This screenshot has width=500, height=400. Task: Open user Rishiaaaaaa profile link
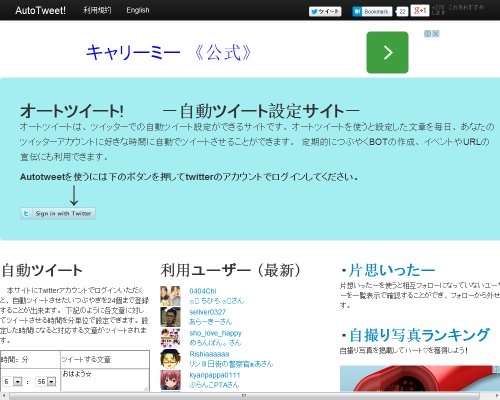pos(209,354)
